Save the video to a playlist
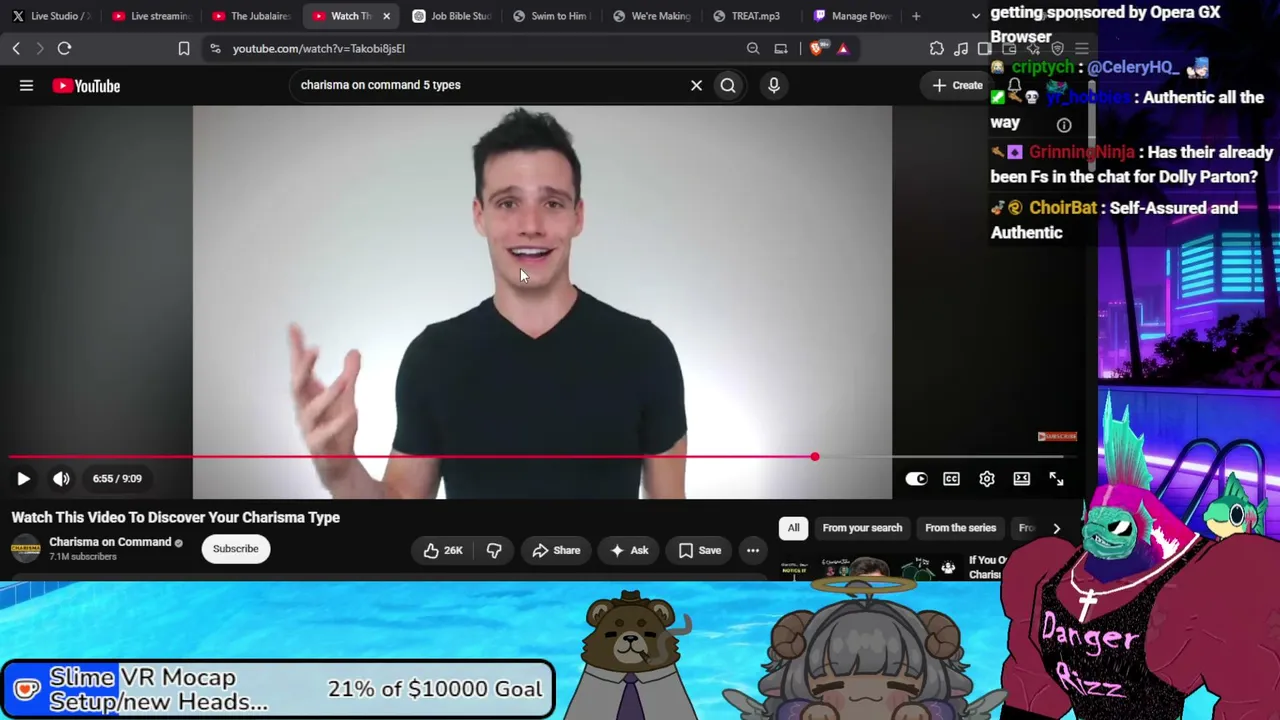The image size is (1280, 720). pos(700,550)
